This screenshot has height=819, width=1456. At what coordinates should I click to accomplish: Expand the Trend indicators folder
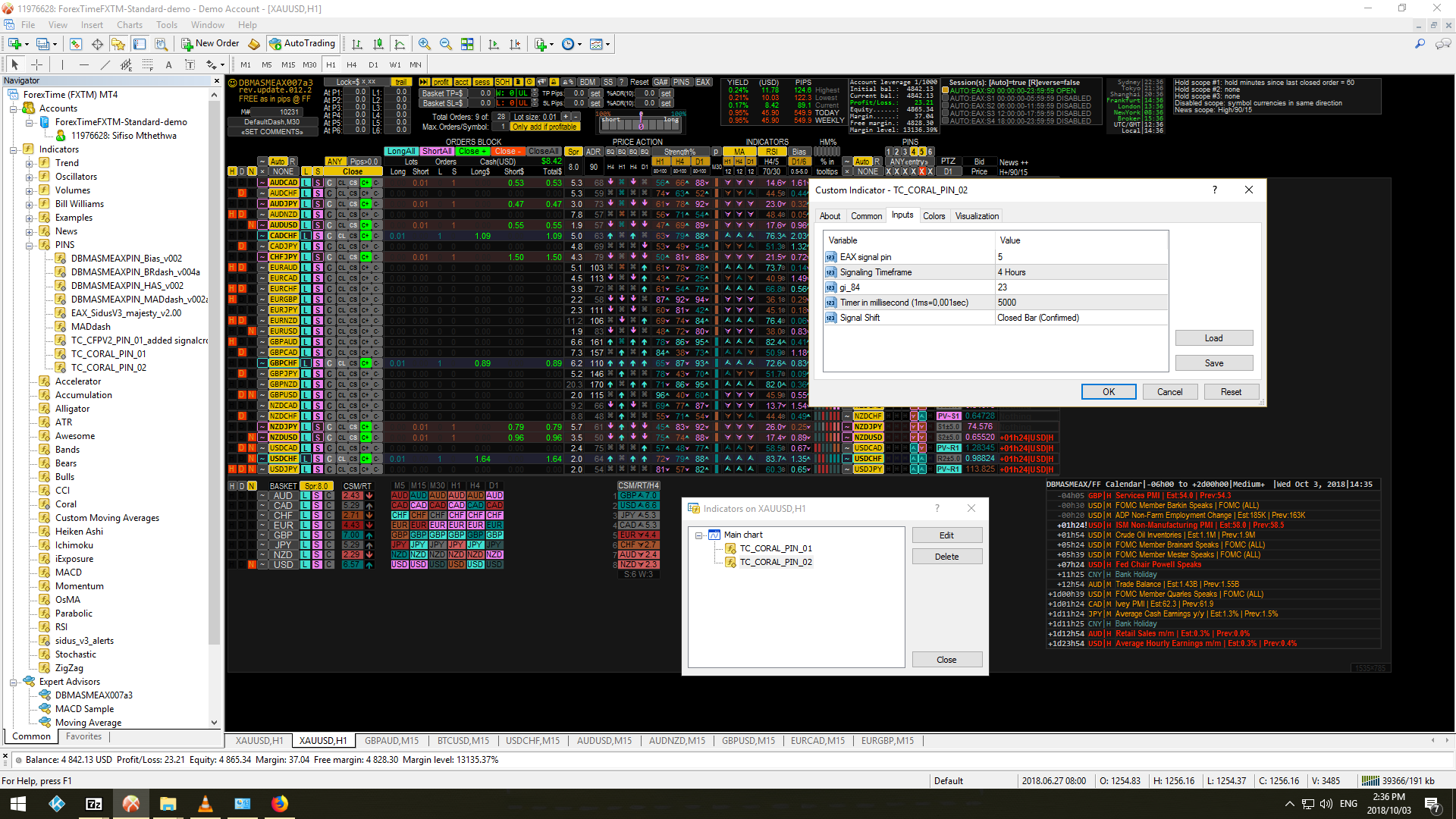30,163
